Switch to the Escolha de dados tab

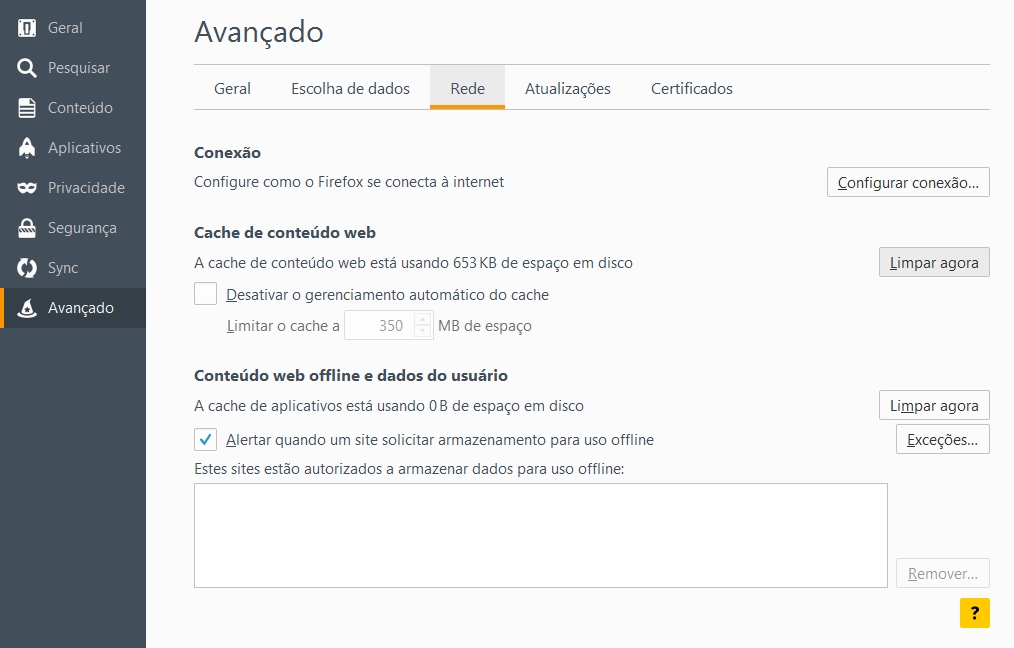pyautogui.click(x=350, y=88)
